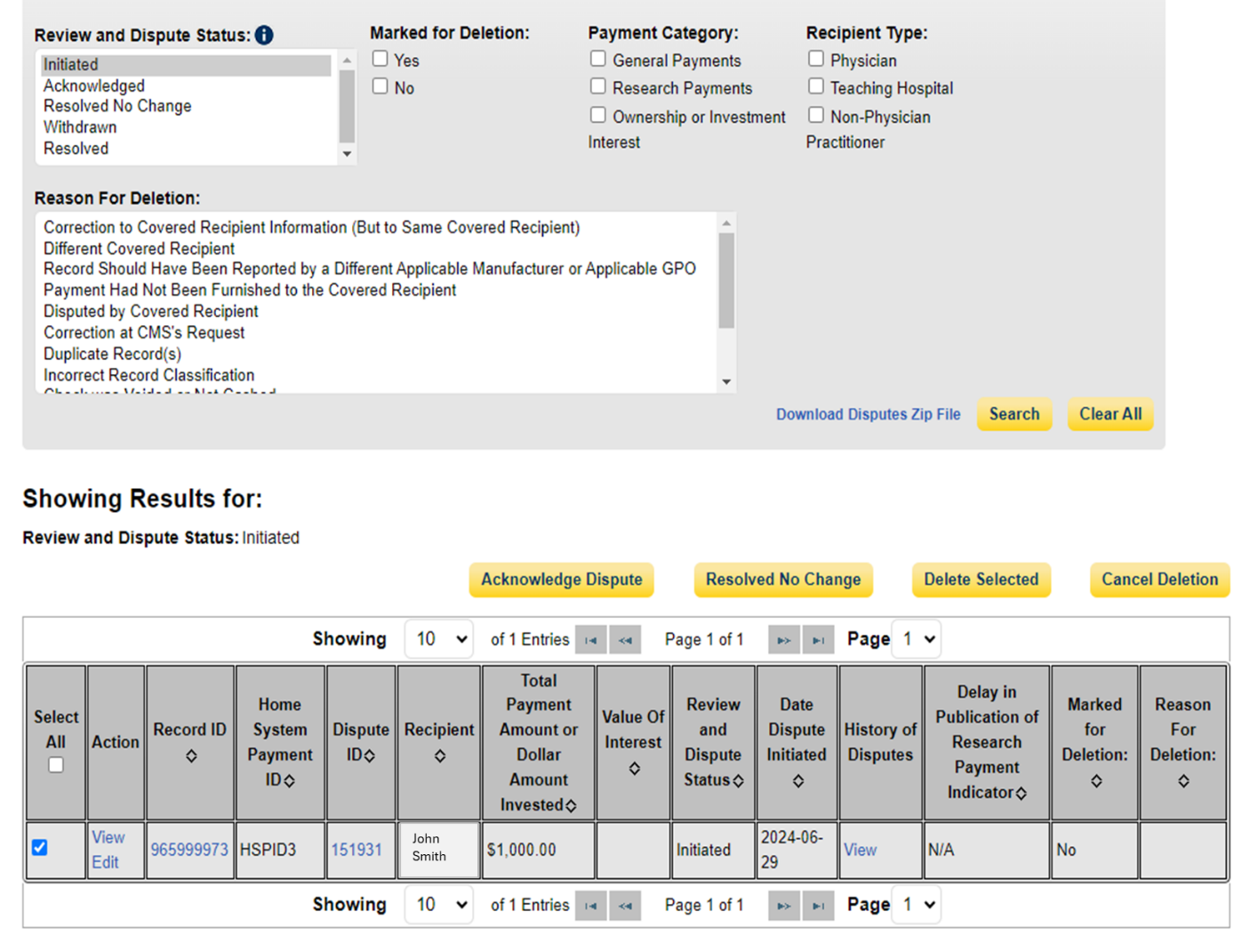Image resolution: width=1241 pixels, height=952 pixels.
Task: Sort table by Record ID column
Action: 191,756
